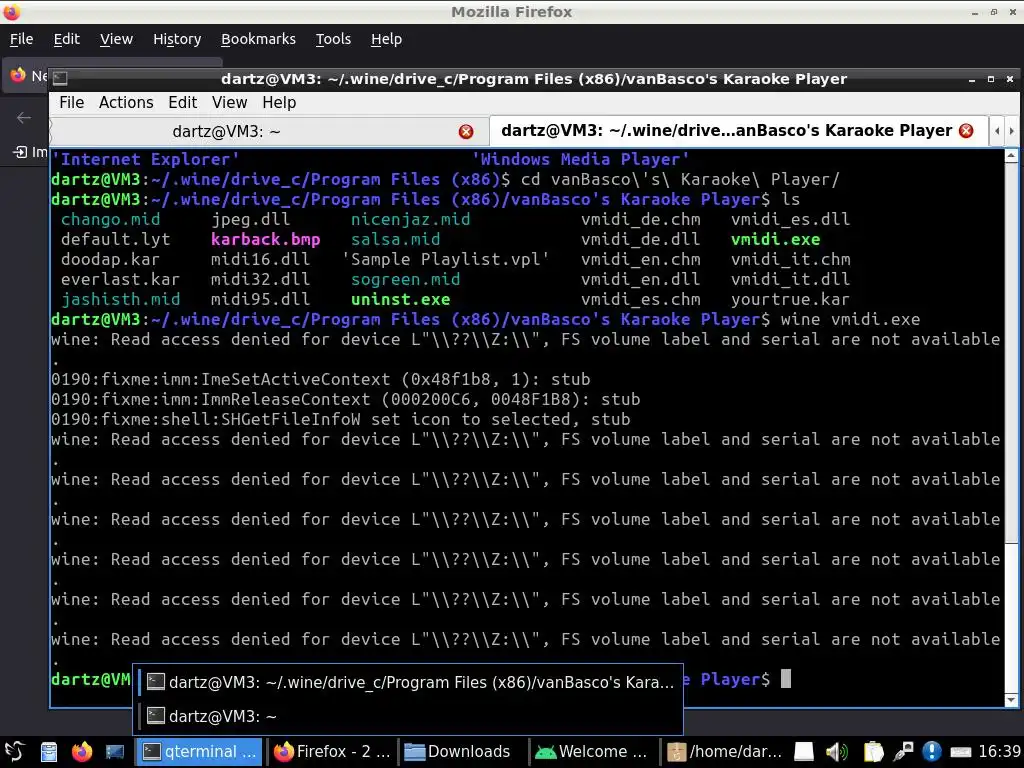Click the karback.bmp file name
This screenshot has width=1024, height=768.
tap(265, 240)
